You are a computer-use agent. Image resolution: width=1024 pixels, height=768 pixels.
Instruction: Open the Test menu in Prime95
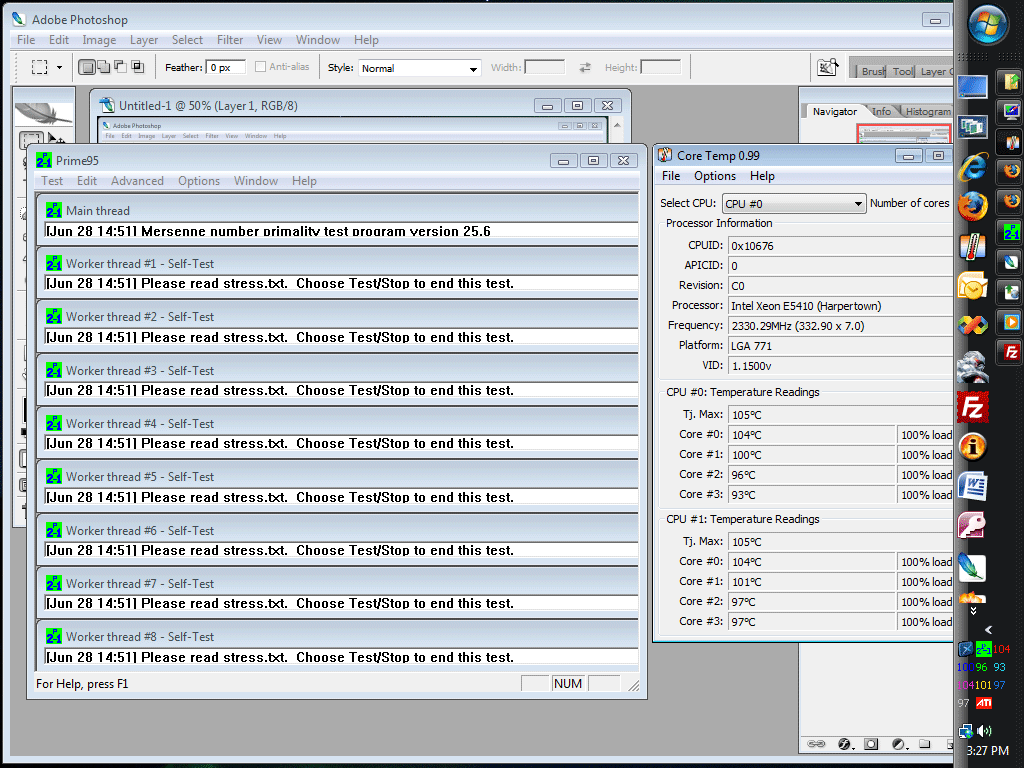pyautogui.click(x=52, y=181)
